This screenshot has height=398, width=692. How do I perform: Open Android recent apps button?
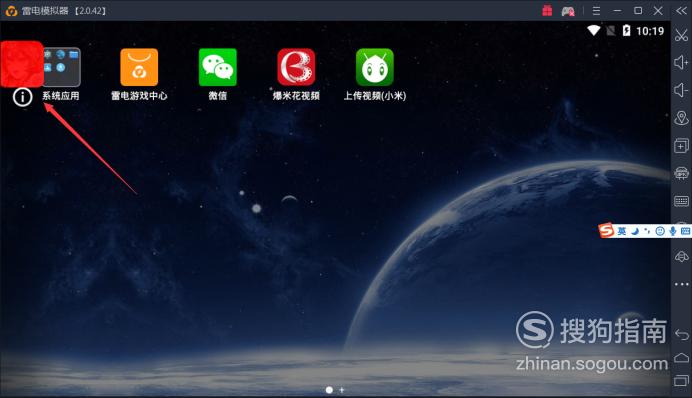point(681,380)
